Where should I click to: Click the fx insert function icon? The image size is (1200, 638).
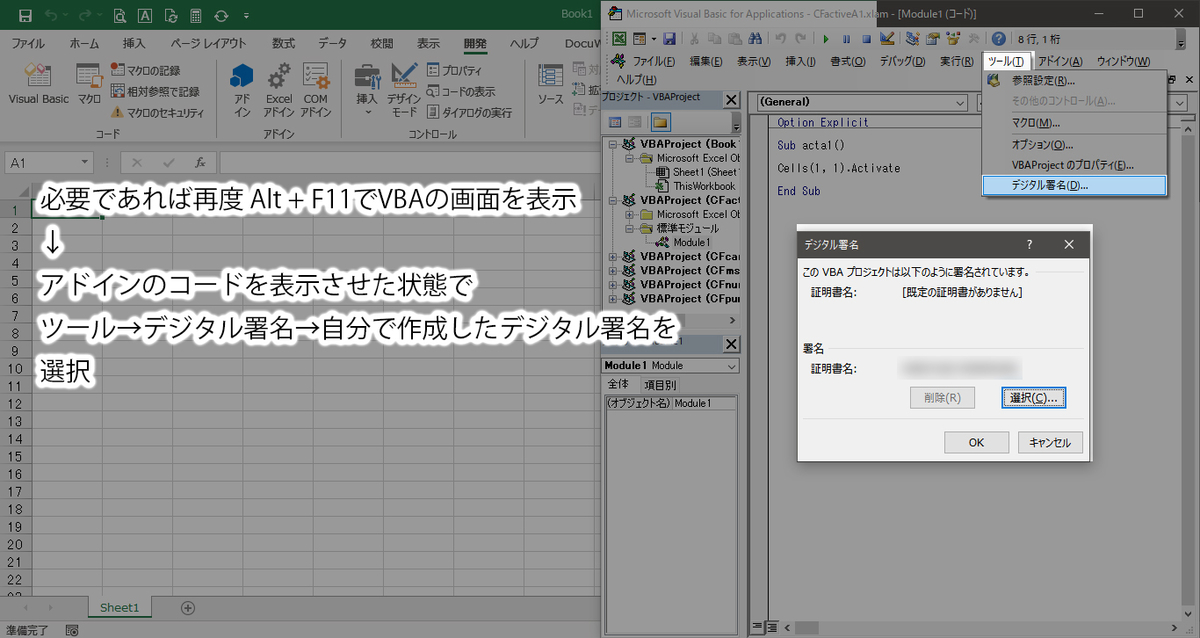[x=200, y=162]
